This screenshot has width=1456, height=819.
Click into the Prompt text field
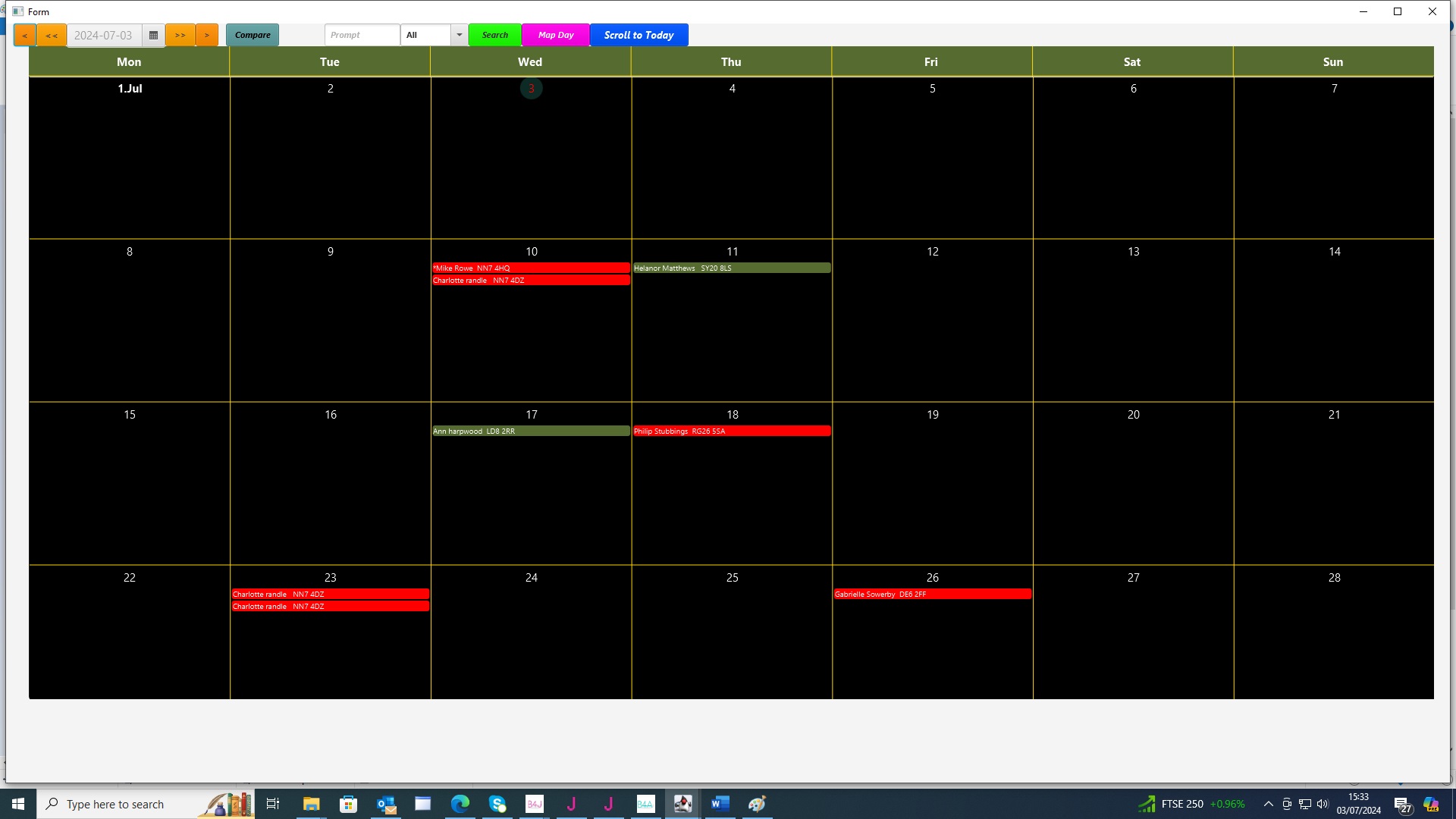[x=362, y=35]
